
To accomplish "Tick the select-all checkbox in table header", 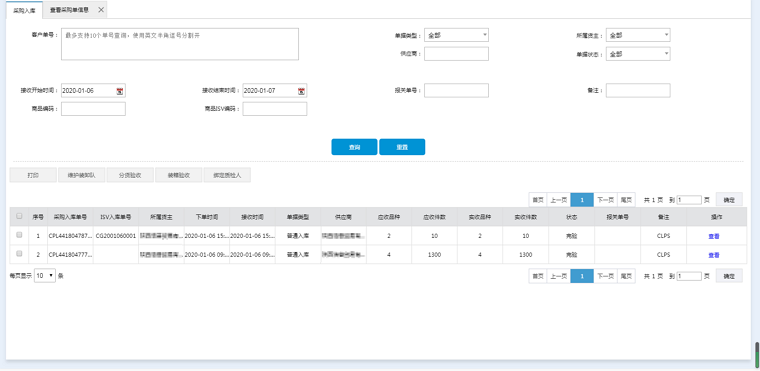I will point(19,216).
